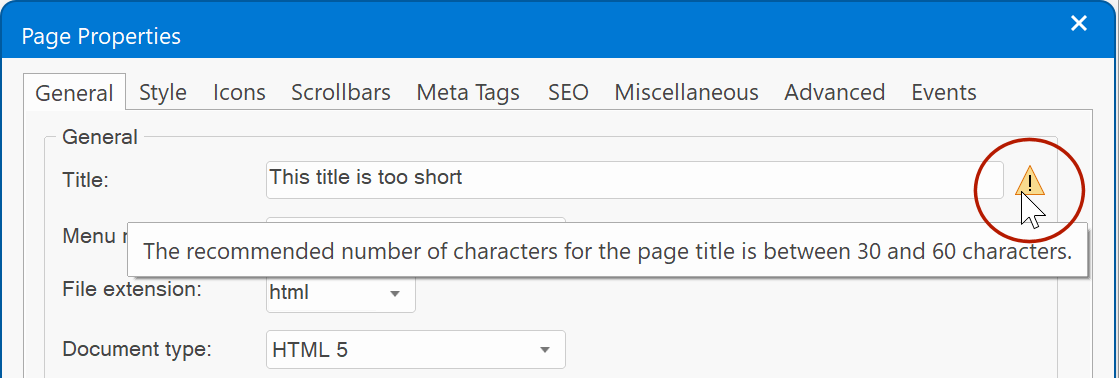The image size is (1119, 378).
Task: Click the Document type label
Action: point(137,349)
